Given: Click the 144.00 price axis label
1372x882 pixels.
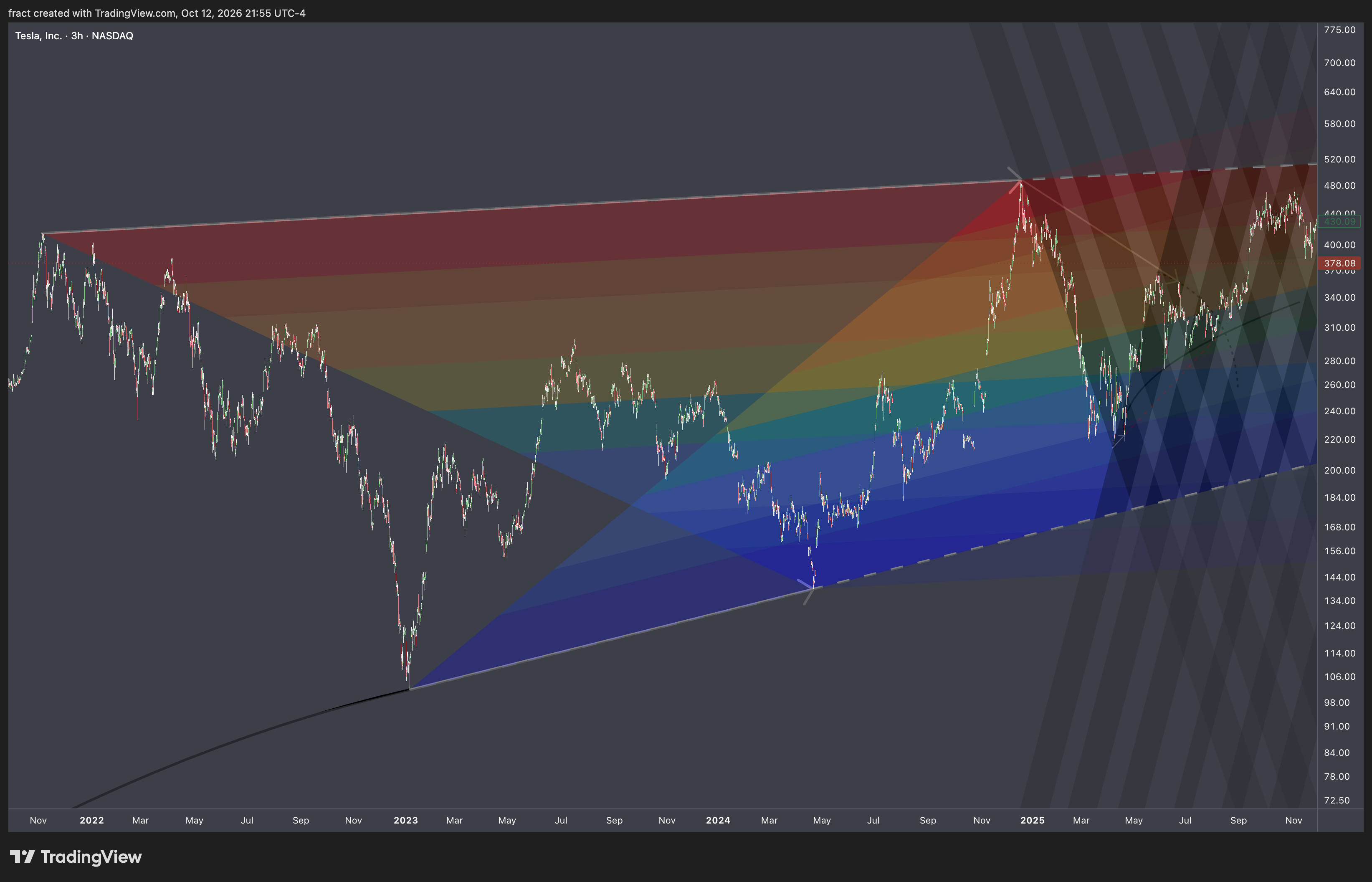Looking at the screenshot, I should click(x=1339, y=577).
